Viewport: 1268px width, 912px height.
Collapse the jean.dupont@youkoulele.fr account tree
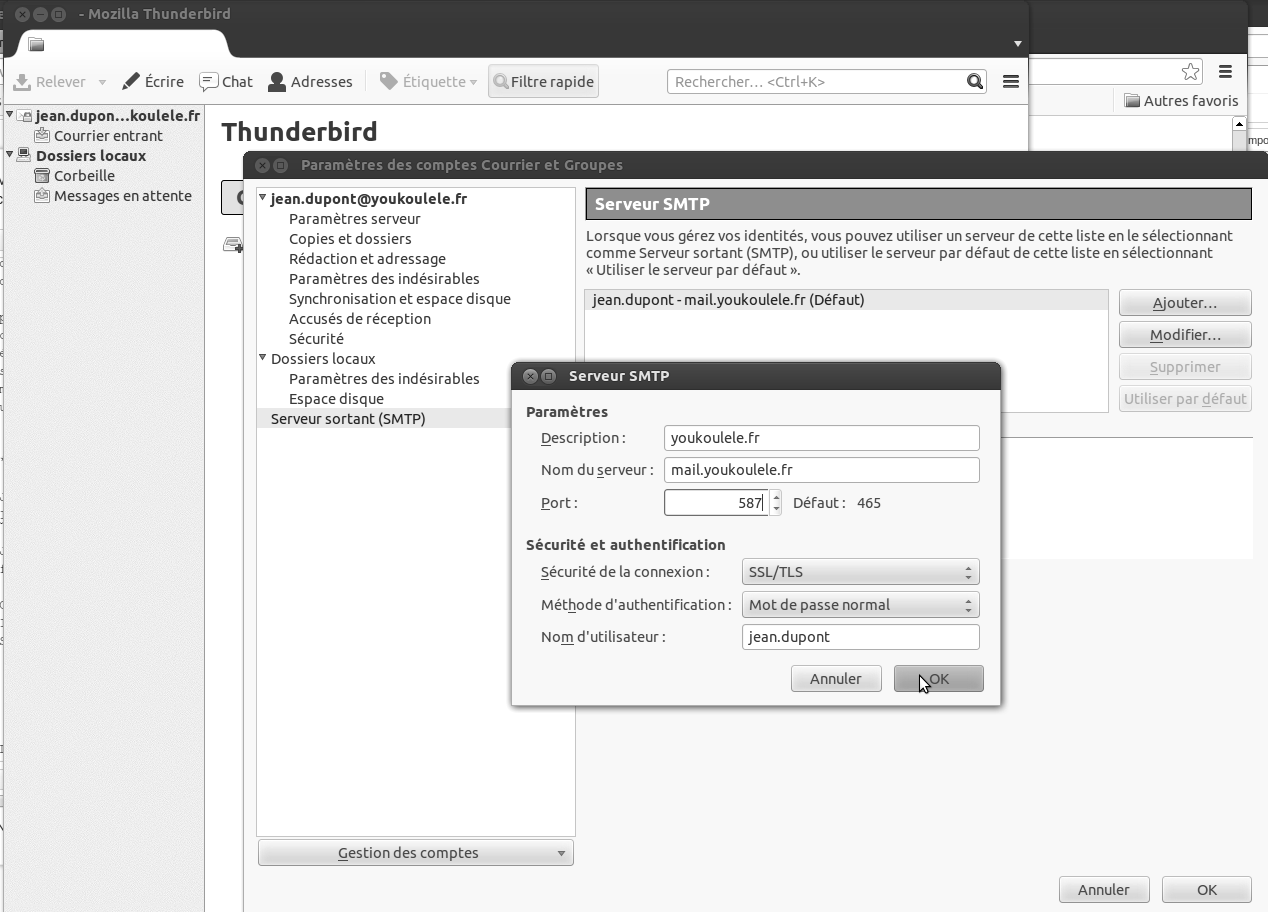(x=263, y=198)
